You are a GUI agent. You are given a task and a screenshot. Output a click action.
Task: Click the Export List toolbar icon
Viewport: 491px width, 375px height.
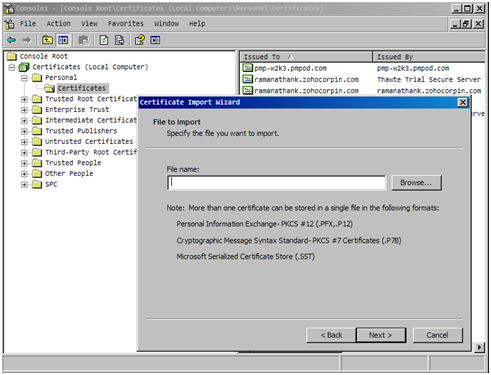click(x=119, y=40)
